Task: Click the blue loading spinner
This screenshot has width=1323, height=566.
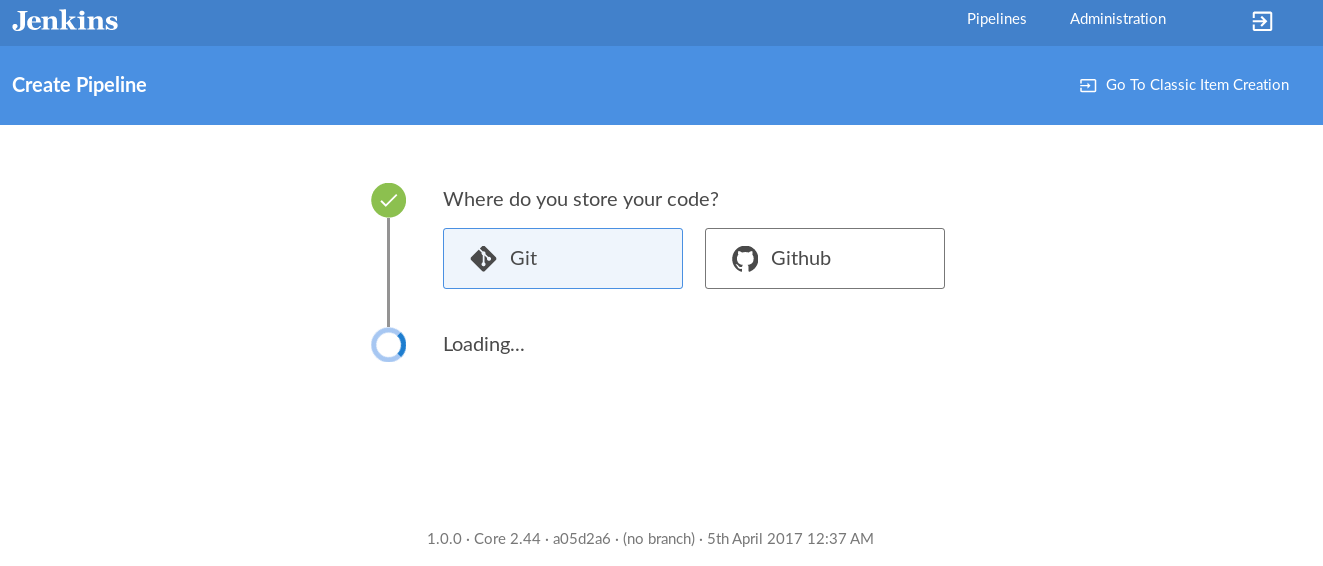Action: pyautogui.click(x=388, y=345)
